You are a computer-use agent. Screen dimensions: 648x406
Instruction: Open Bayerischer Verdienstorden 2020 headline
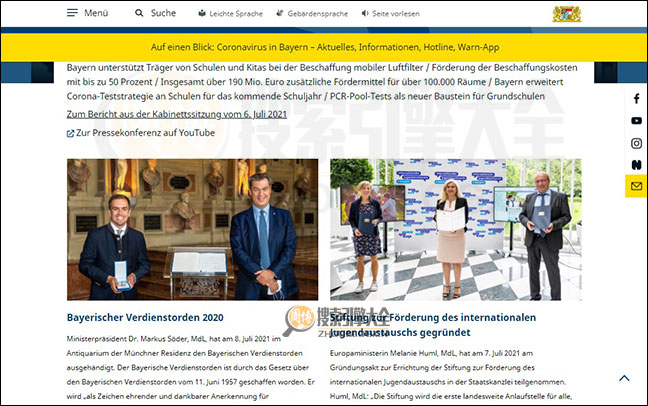[145, 318]
